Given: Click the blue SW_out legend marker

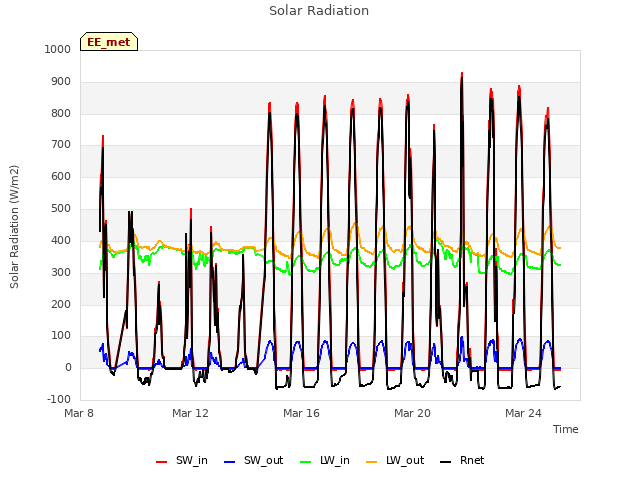Looking at the screenshot, I should point(230,462).
